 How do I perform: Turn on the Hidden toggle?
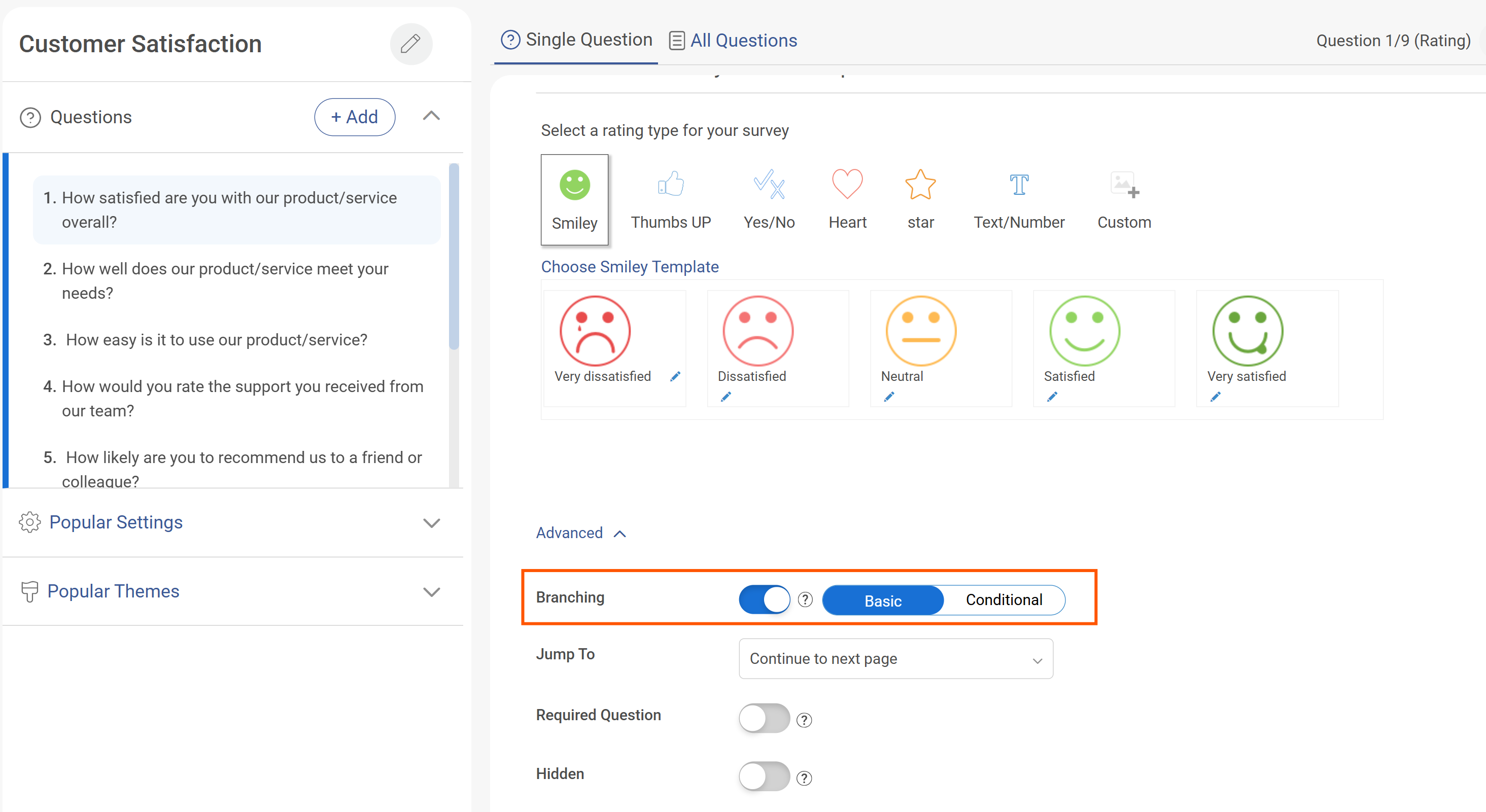764,777
